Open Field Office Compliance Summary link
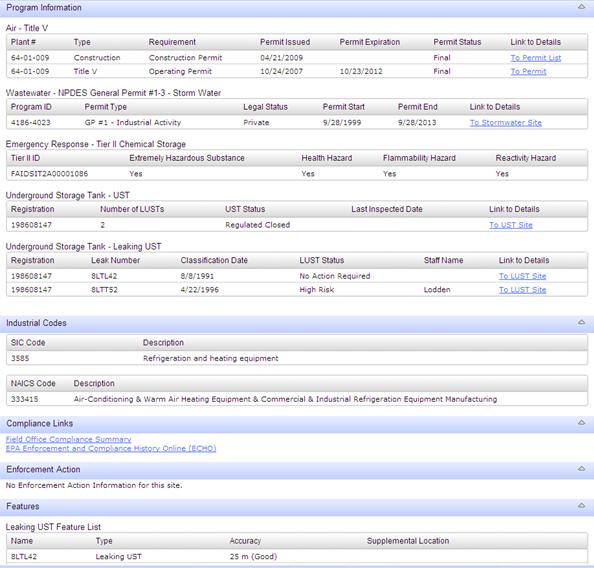 click(69, 439)
